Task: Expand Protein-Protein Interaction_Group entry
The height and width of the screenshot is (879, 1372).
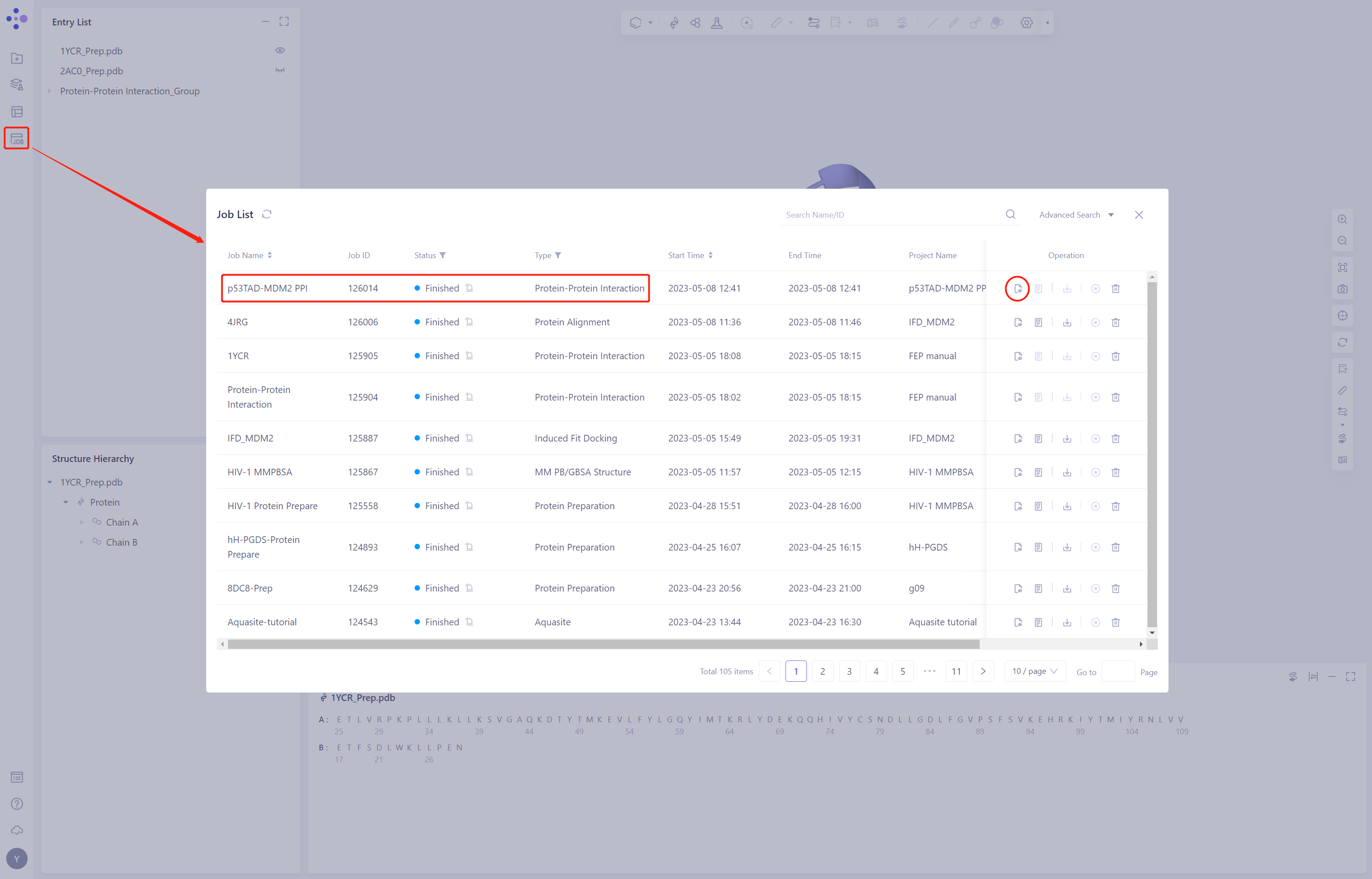Action: [x=50, y=91]
